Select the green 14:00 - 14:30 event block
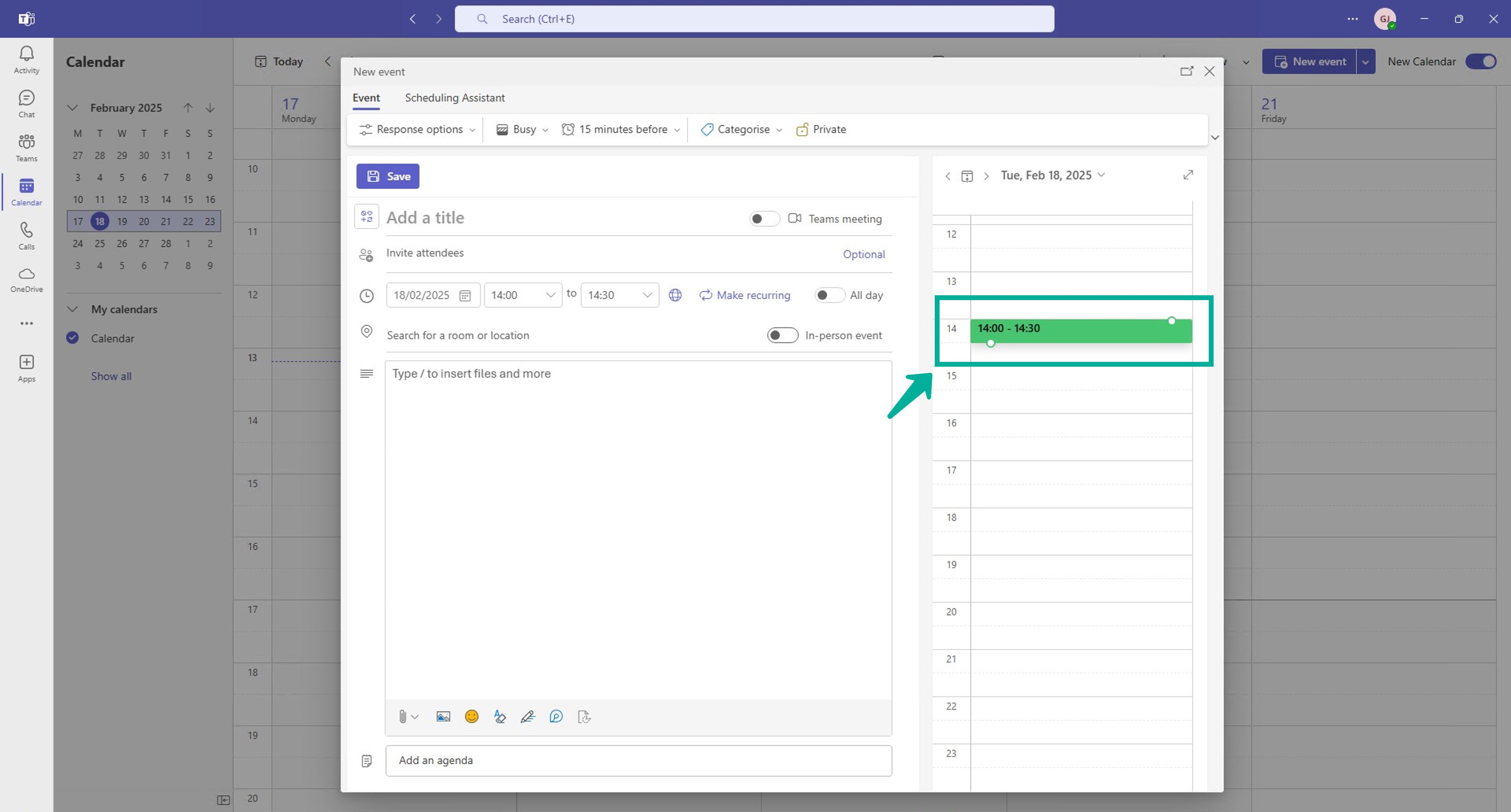1511x812 pixels. pyautogui.click(x=1080, y=331)
